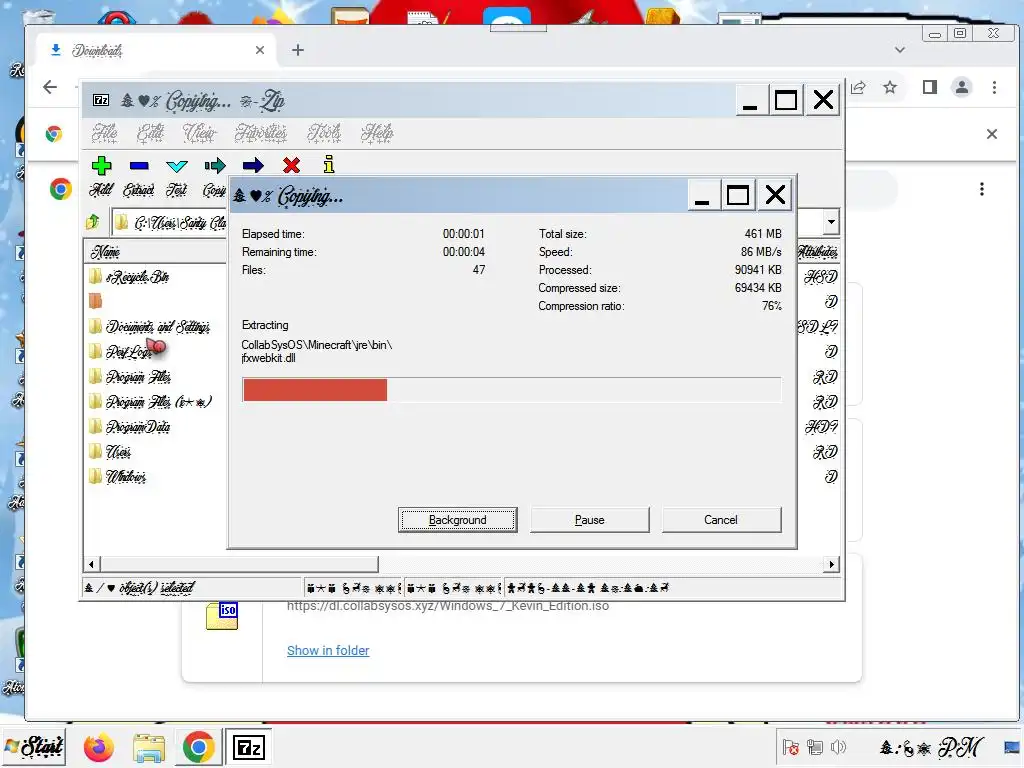The height and width of the screenshot is (768, 1024).
Task: Click the Action Center flag tray icon
Action: point(791,747)
